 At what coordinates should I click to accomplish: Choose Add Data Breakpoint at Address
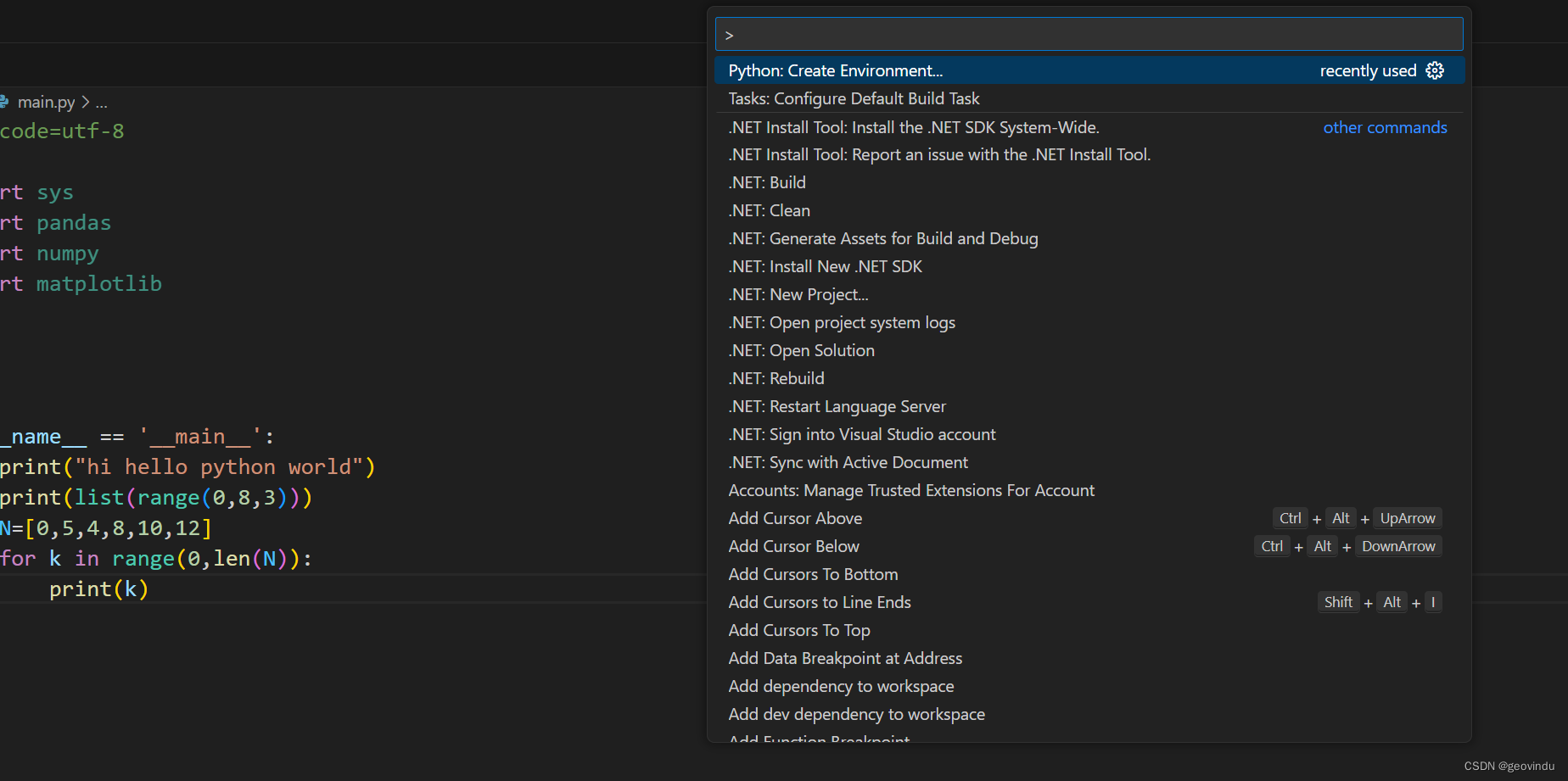point(845,658)
